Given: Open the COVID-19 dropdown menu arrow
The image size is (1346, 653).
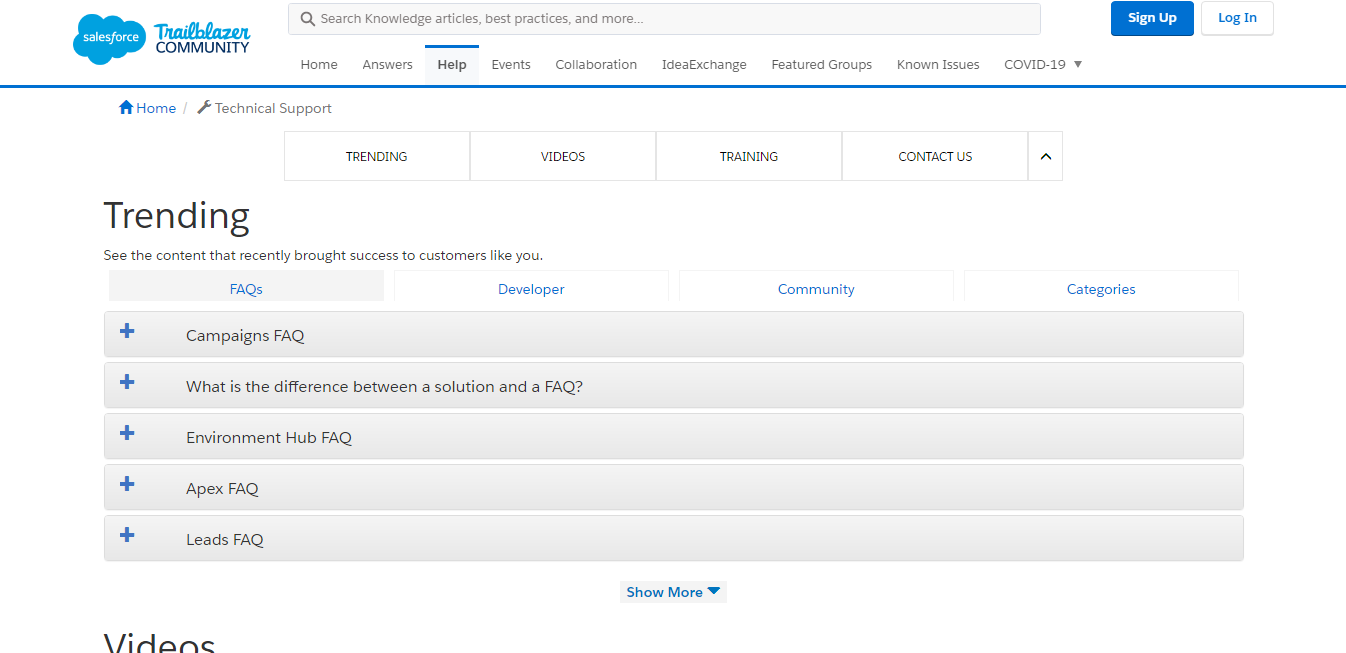Looking at the screenshot, I should coord(1078,64).
